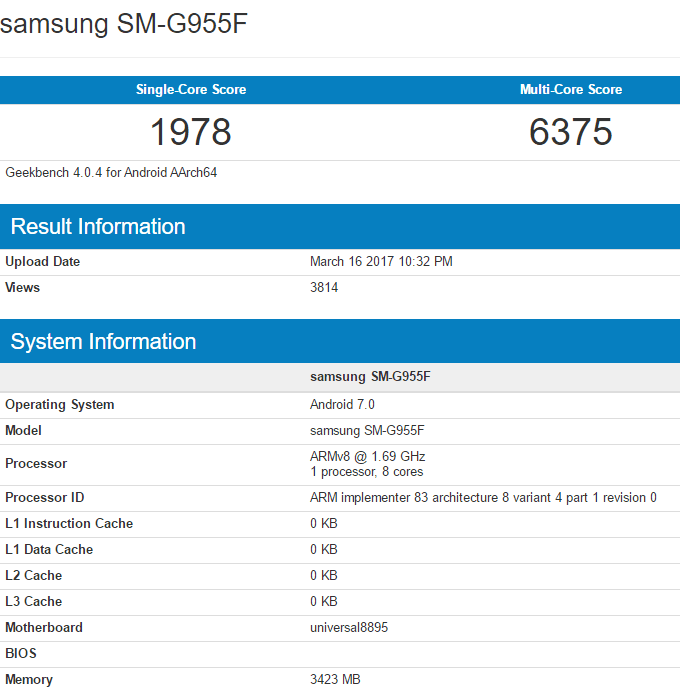Click the samsung SM-G955F page title
This screenshot has height=700, width=680.
[123, 24]
